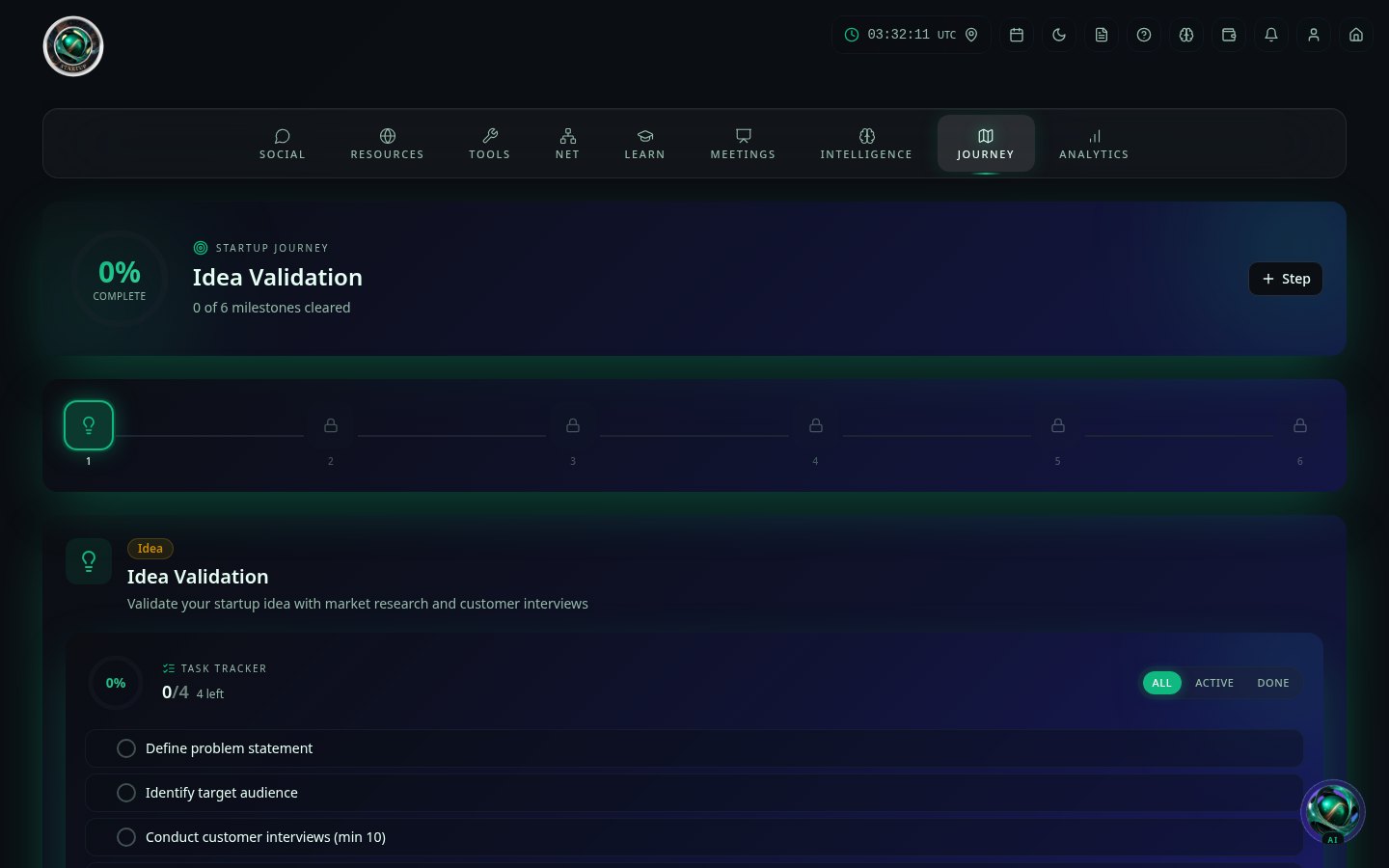Open the Analytics tab
Screen dimensions: 1389x868
point(1094,144)
